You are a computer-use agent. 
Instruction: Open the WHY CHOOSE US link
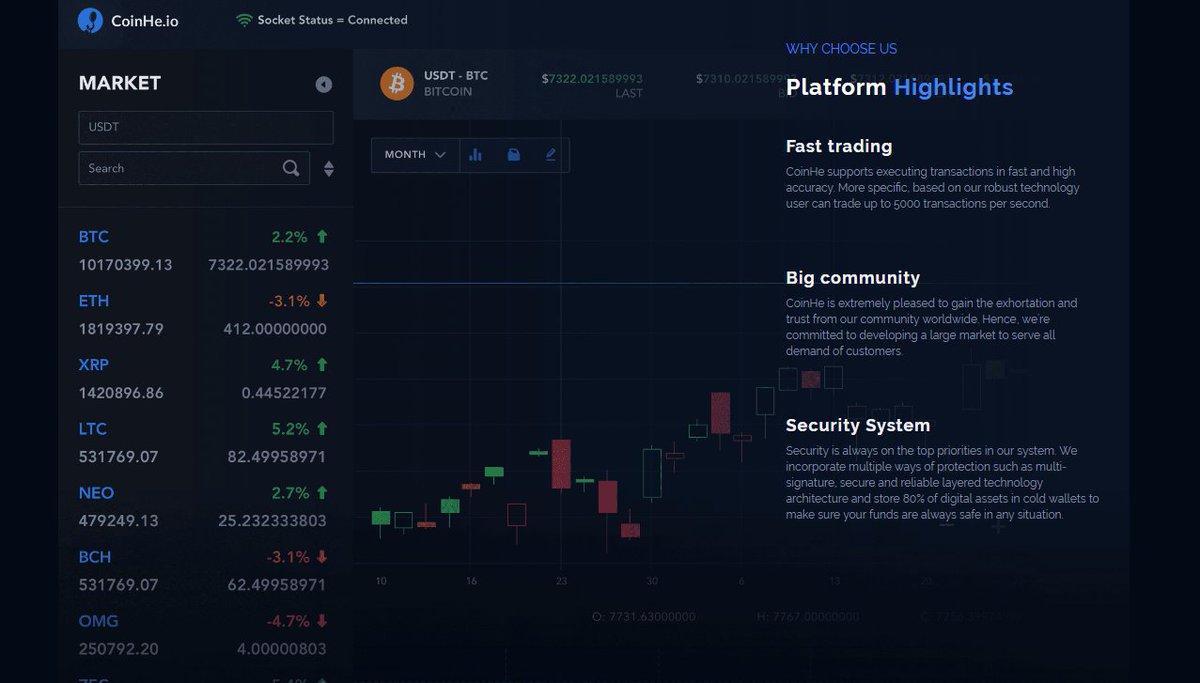click(842, 48)
